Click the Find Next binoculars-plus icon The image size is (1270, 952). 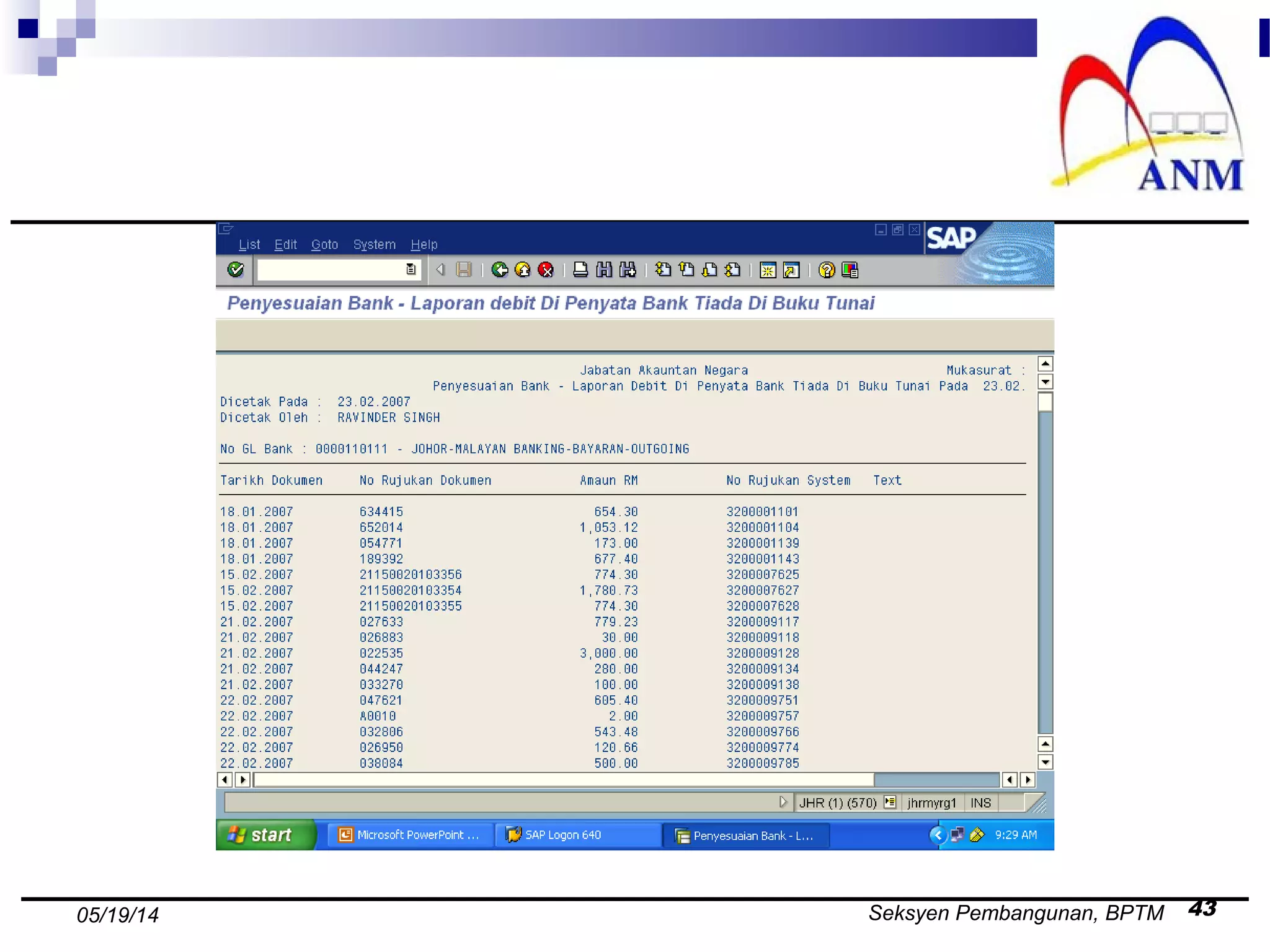click(628, 270)
